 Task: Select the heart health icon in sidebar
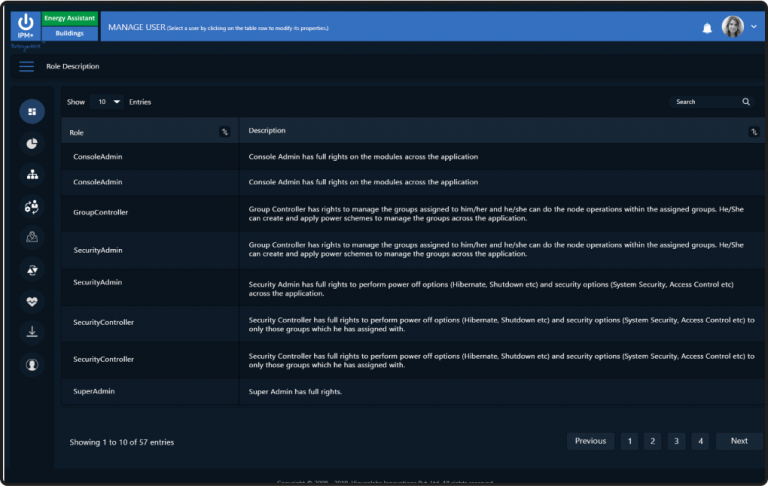[x=32, y=301]
